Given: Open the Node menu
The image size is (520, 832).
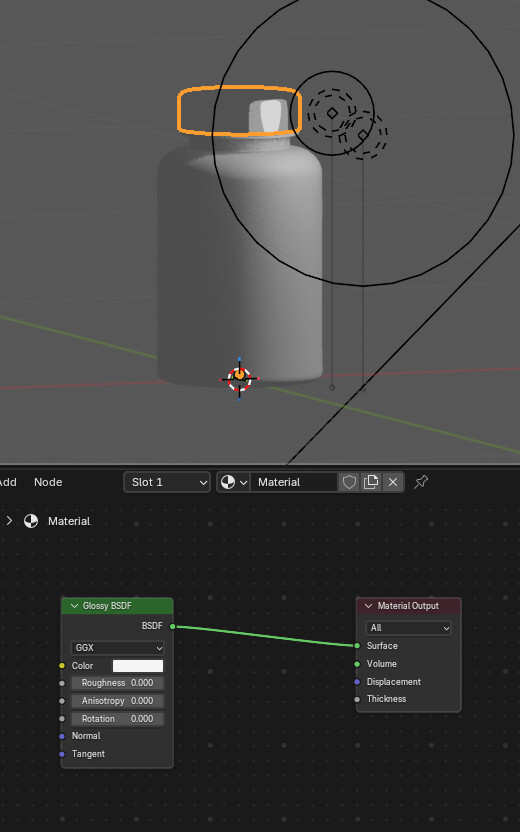Looking at the screenshot, I should [48, 482].
